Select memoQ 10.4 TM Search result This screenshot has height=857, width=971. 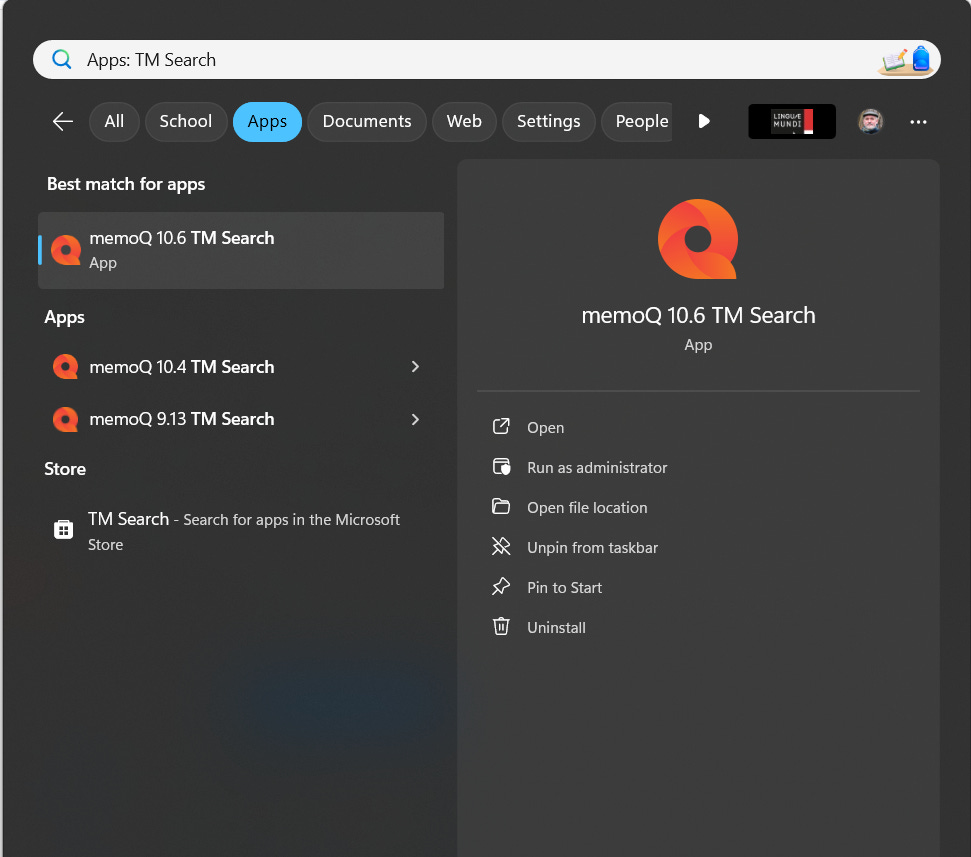241,367
